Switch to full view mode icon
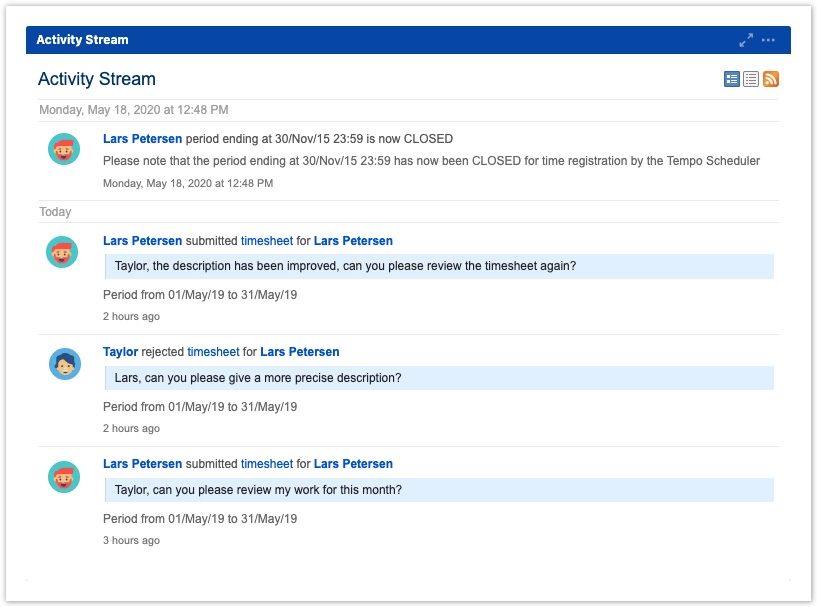Viewport: 817px width, 607px height. (x=732, y=79)
